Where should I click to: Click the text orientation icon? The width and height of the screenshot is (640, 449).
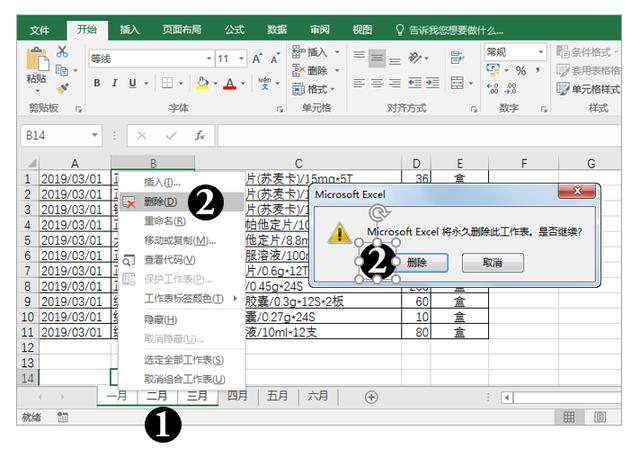[416, 58]
